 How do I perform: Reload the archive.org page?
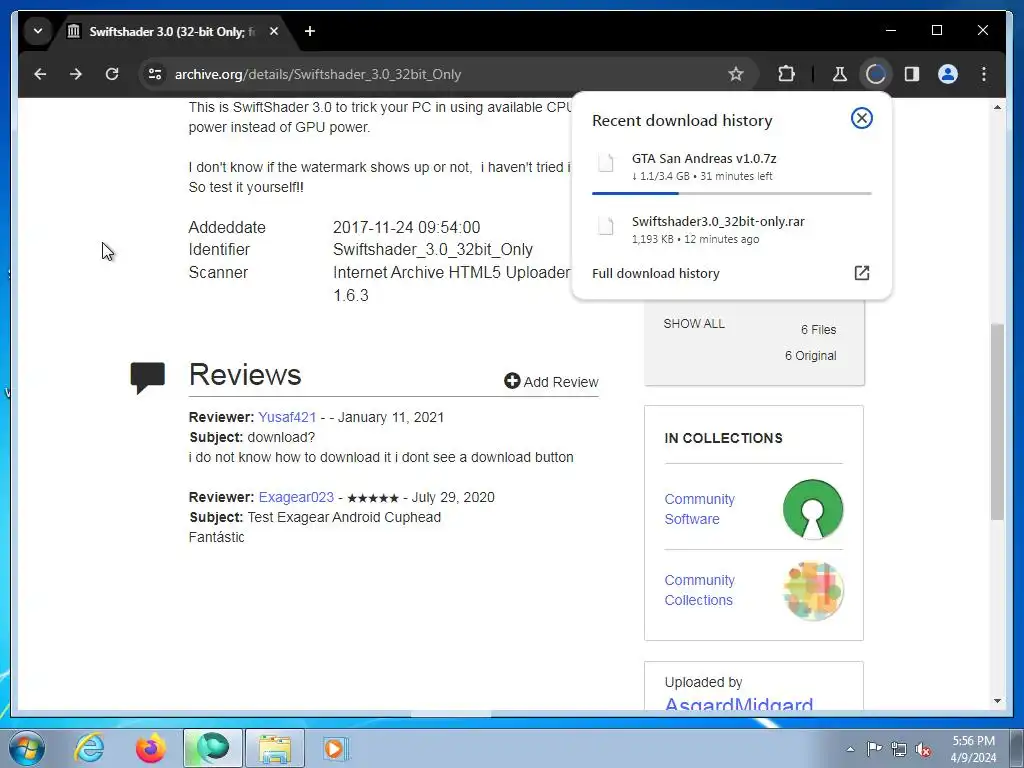(112, 74)
